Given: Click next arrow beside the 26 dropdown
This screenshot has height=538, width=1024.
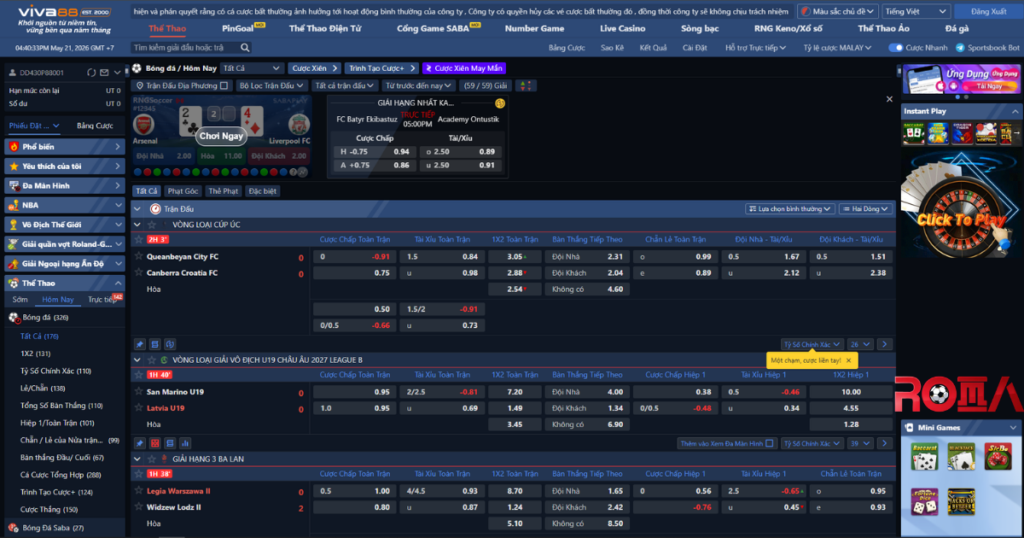Looking at the screenshot, I should coord(884,344).
